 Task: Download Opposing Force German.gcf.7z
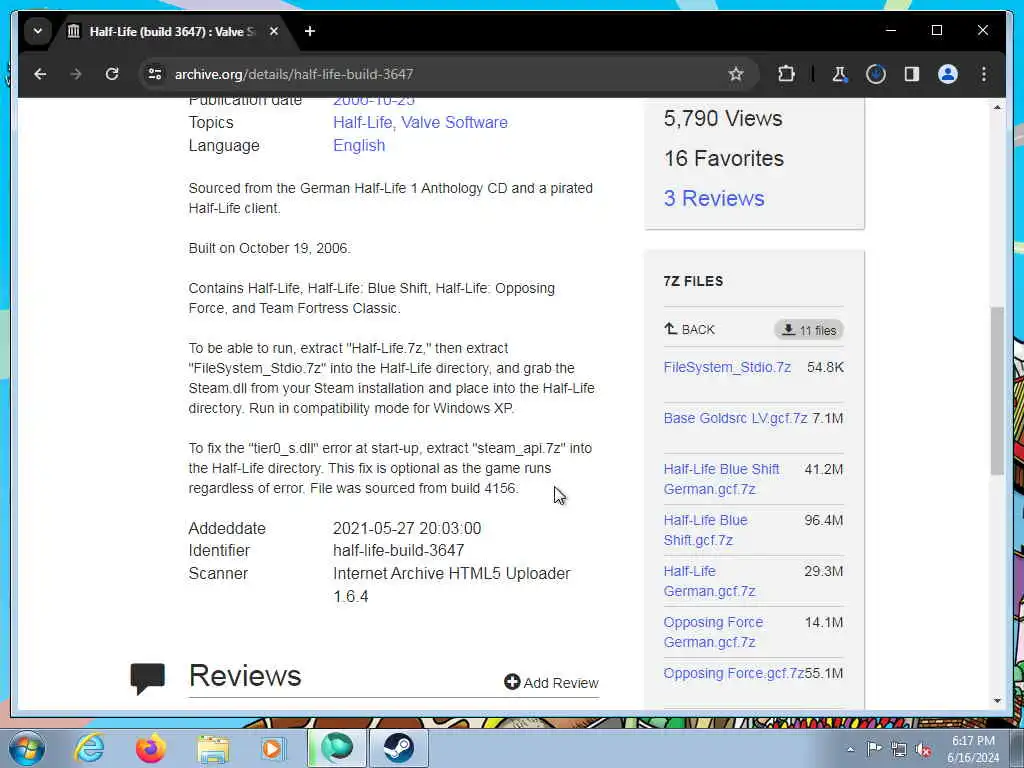[713, 632]
